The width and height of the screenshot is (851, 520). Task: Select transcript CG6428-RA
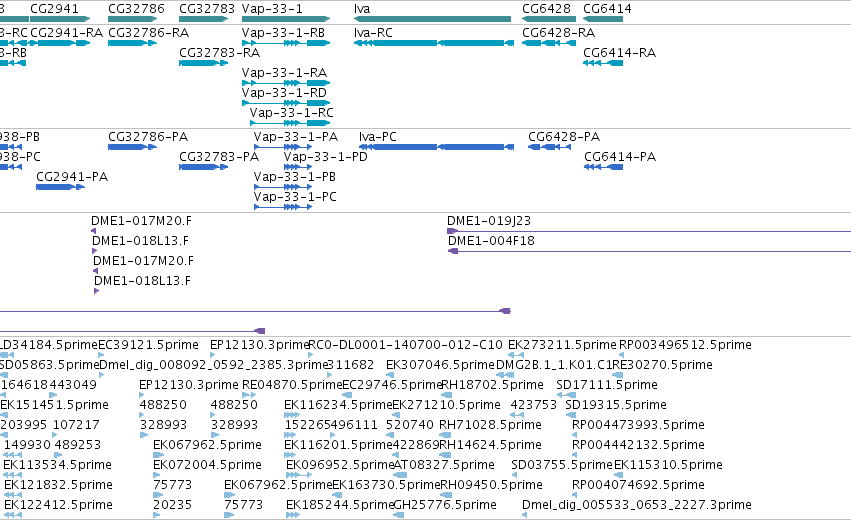pos(549,43)
